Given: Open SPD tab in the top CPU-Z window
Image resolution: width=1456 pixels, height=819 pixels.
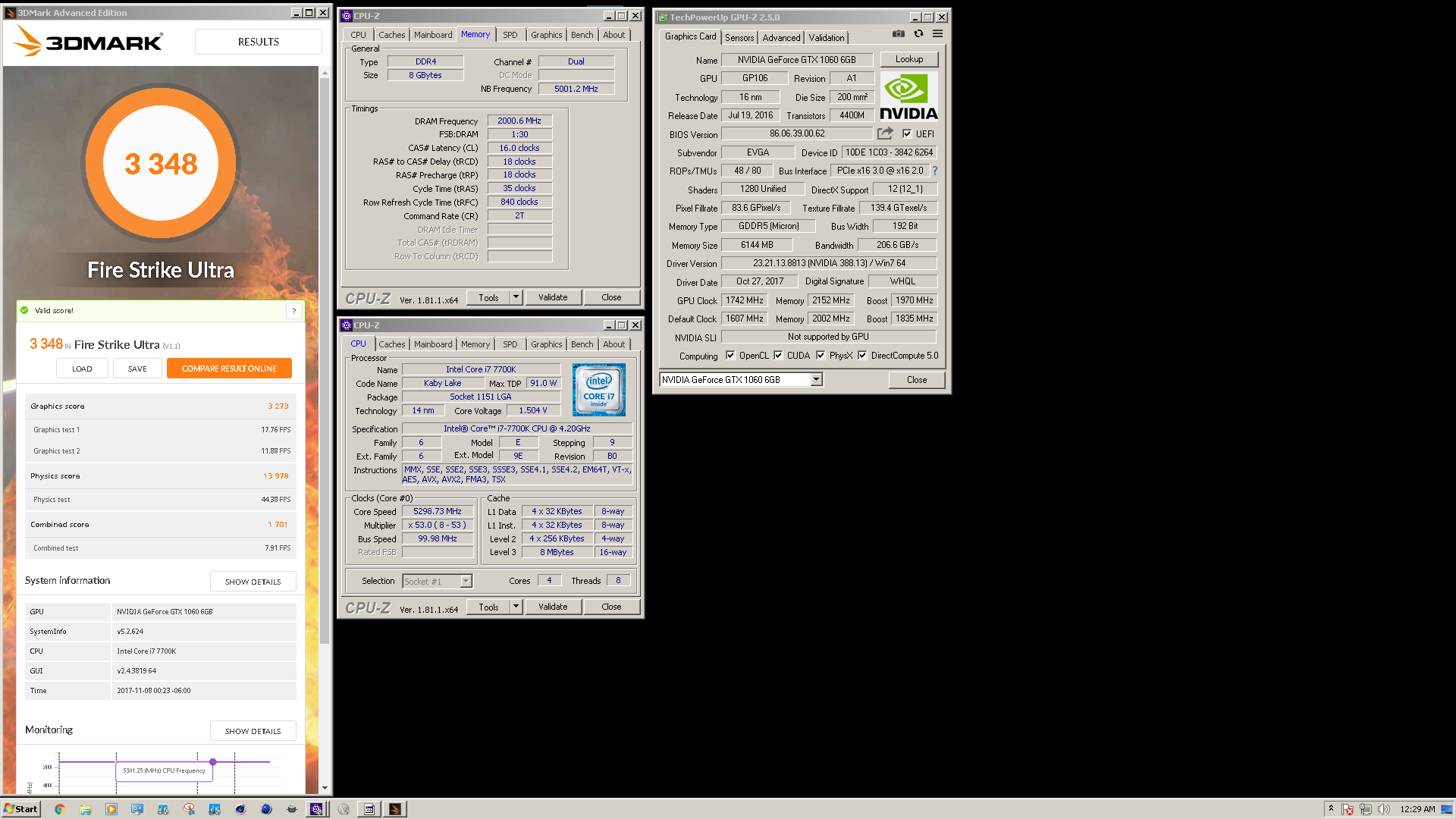Looking at the screenshot, I should 510,35.
